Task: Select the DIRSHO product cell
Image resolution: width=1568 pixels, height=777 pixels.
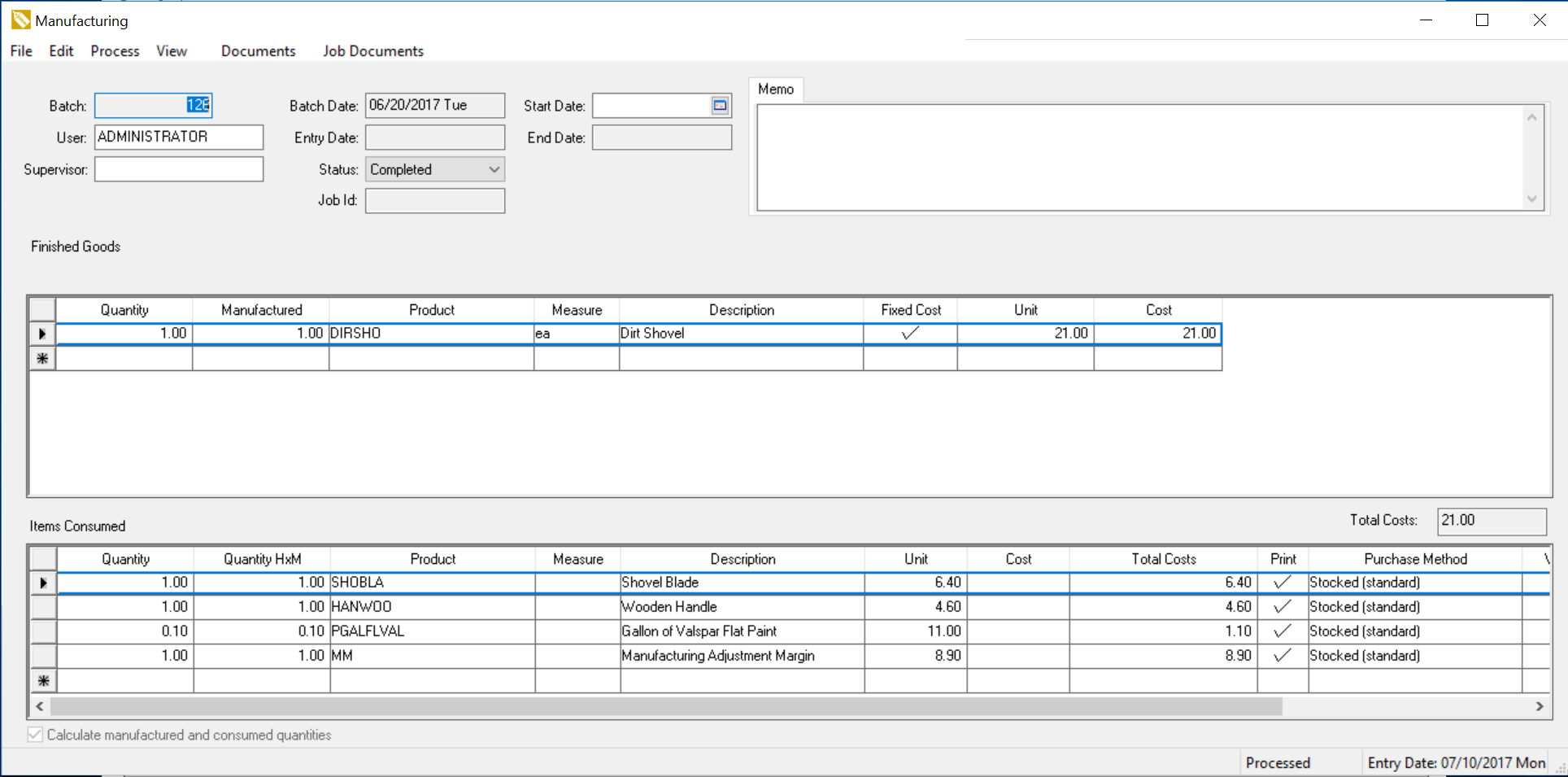Action: coord(432,334)
